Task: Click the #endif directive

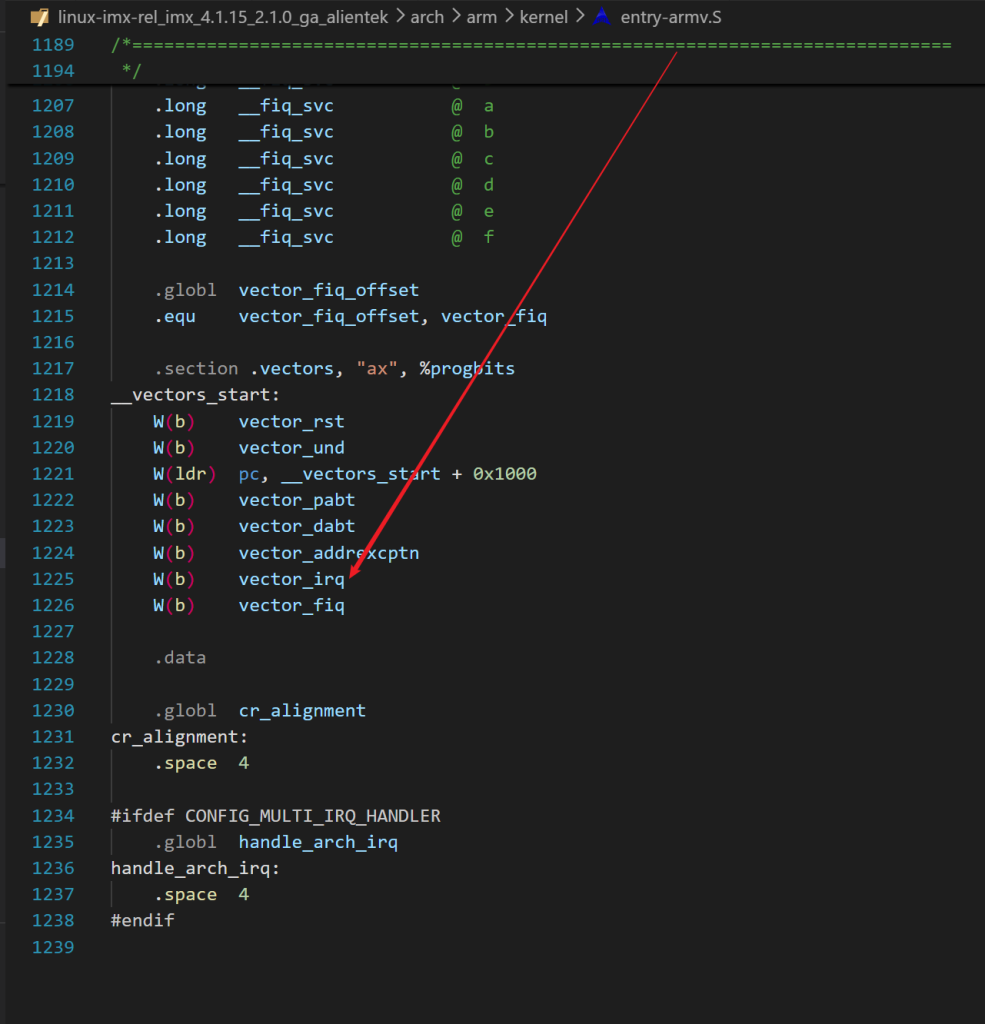Action: coord(142,921)
